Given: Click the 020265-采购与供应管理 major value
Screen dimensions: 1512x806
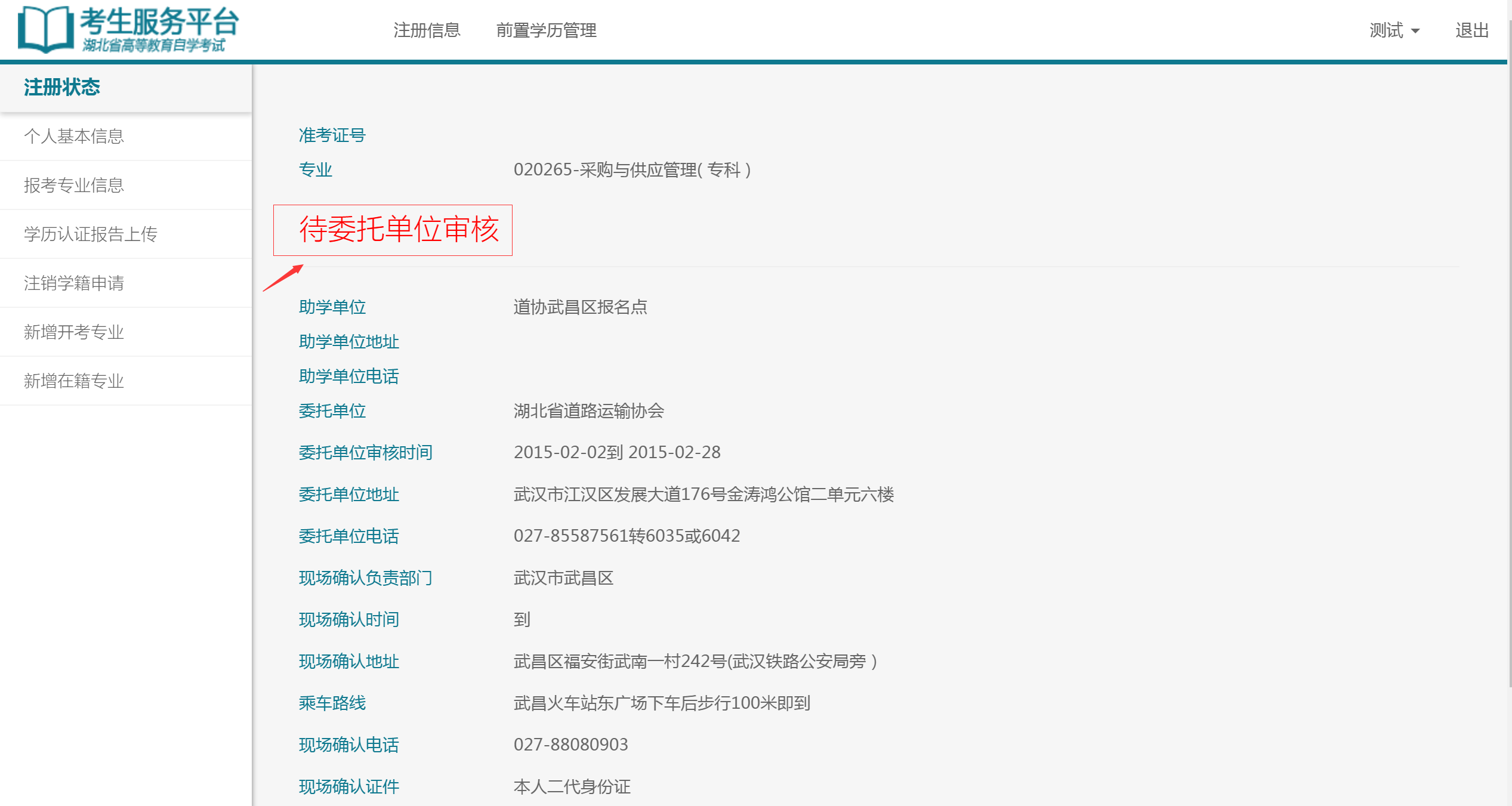Looking at the screenshot, I should (632, 170).
